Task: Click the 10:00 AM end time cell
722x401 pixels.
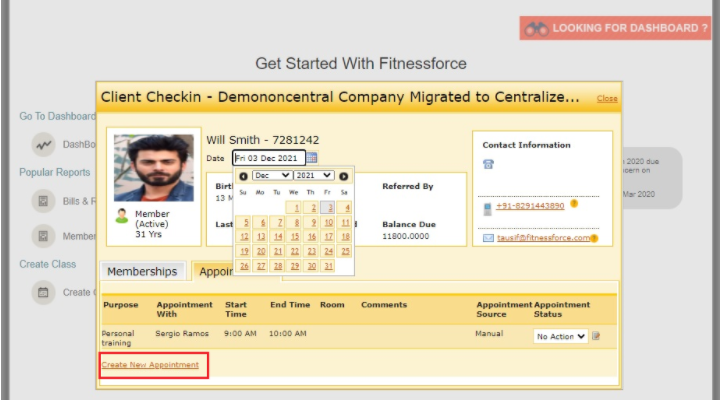Action: pos(287,333)
